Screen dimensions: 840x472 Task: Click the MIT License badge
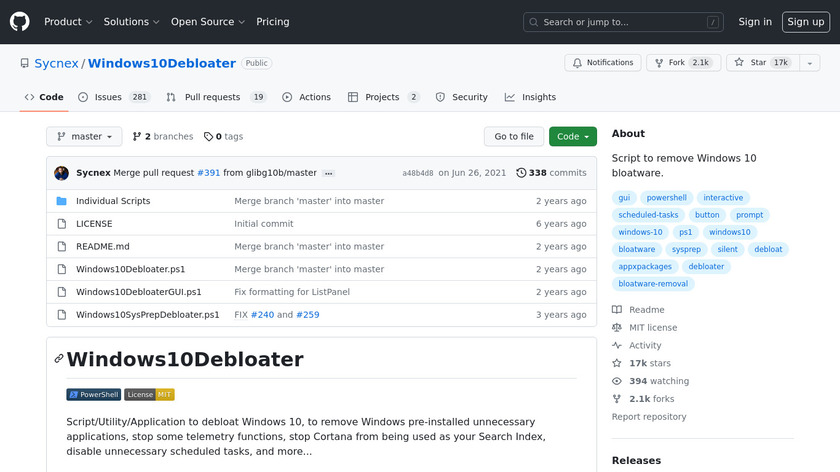point(149,395)
